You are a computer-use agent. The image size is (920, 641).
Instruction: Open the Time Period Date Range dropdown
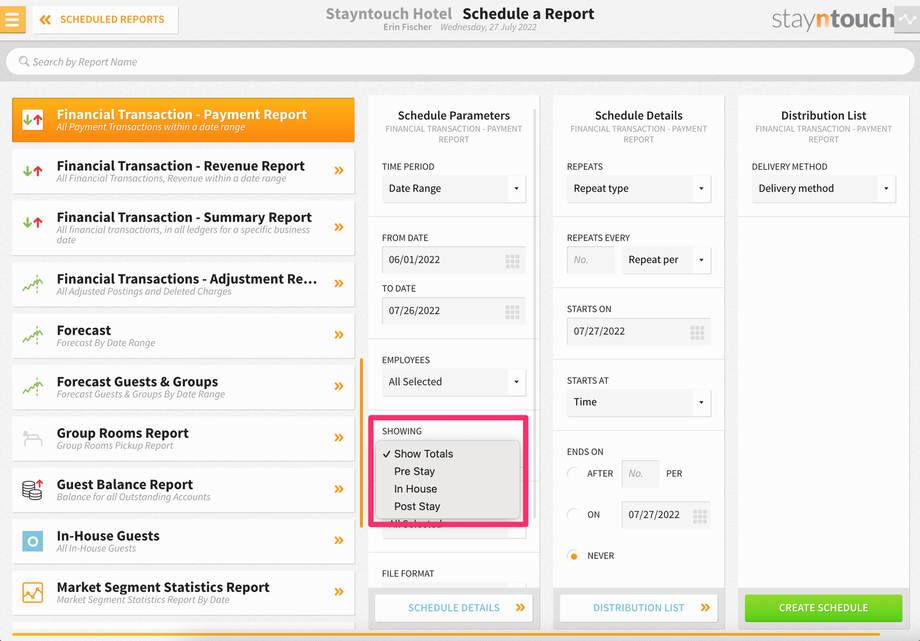click(x=454, y=188)
